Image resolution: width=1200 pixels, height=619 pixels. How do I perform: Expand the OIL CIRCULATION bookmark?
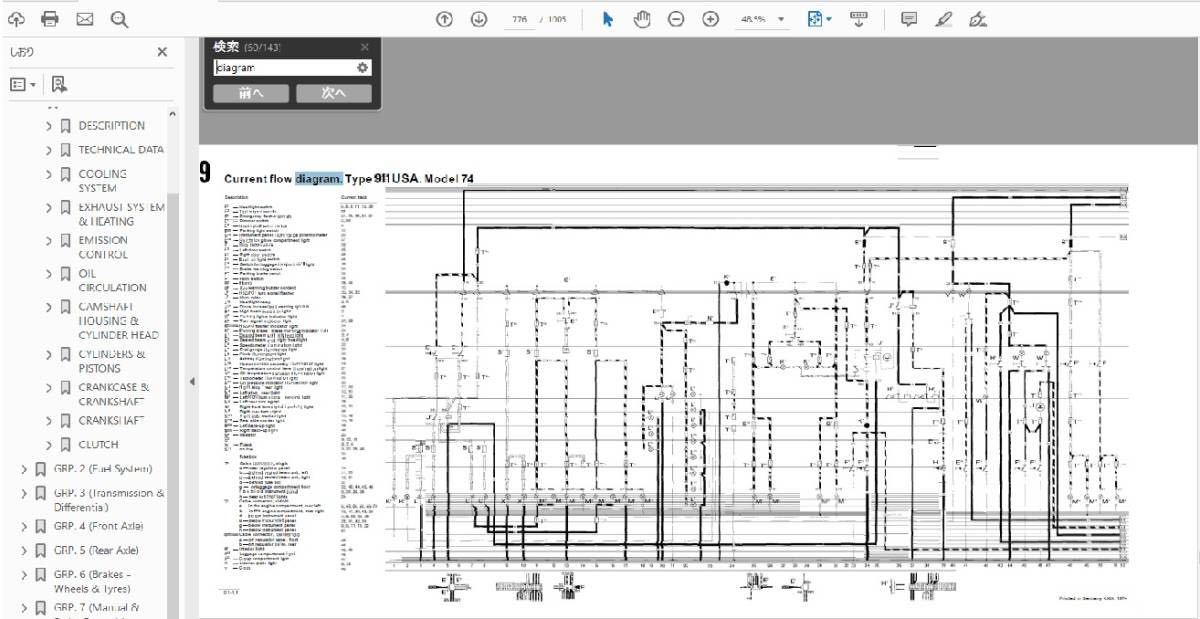(x=48, y=273)
